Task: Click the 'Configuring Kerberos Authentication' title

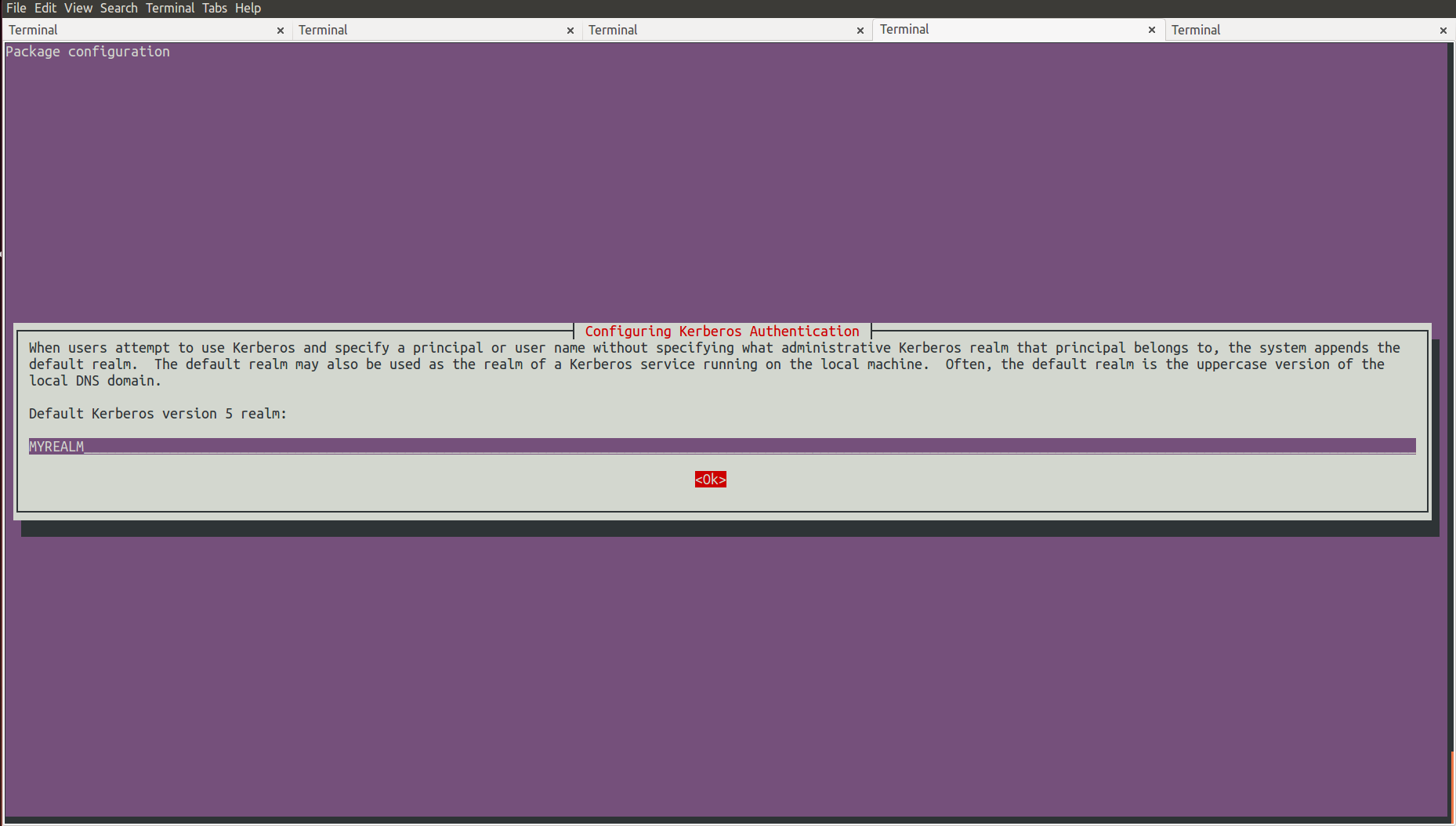Action: pyautogui.click(x=722, y=331)
